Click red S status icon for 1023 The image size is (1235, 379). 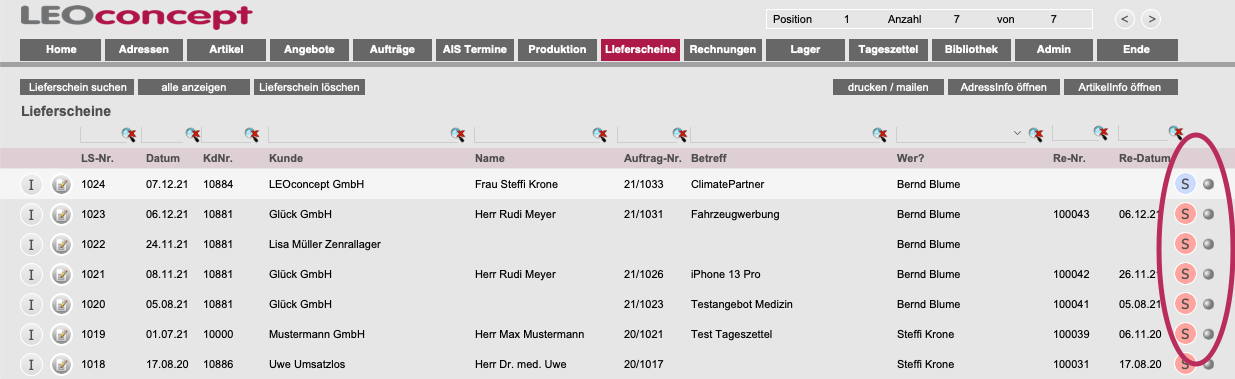[1185, 214]
